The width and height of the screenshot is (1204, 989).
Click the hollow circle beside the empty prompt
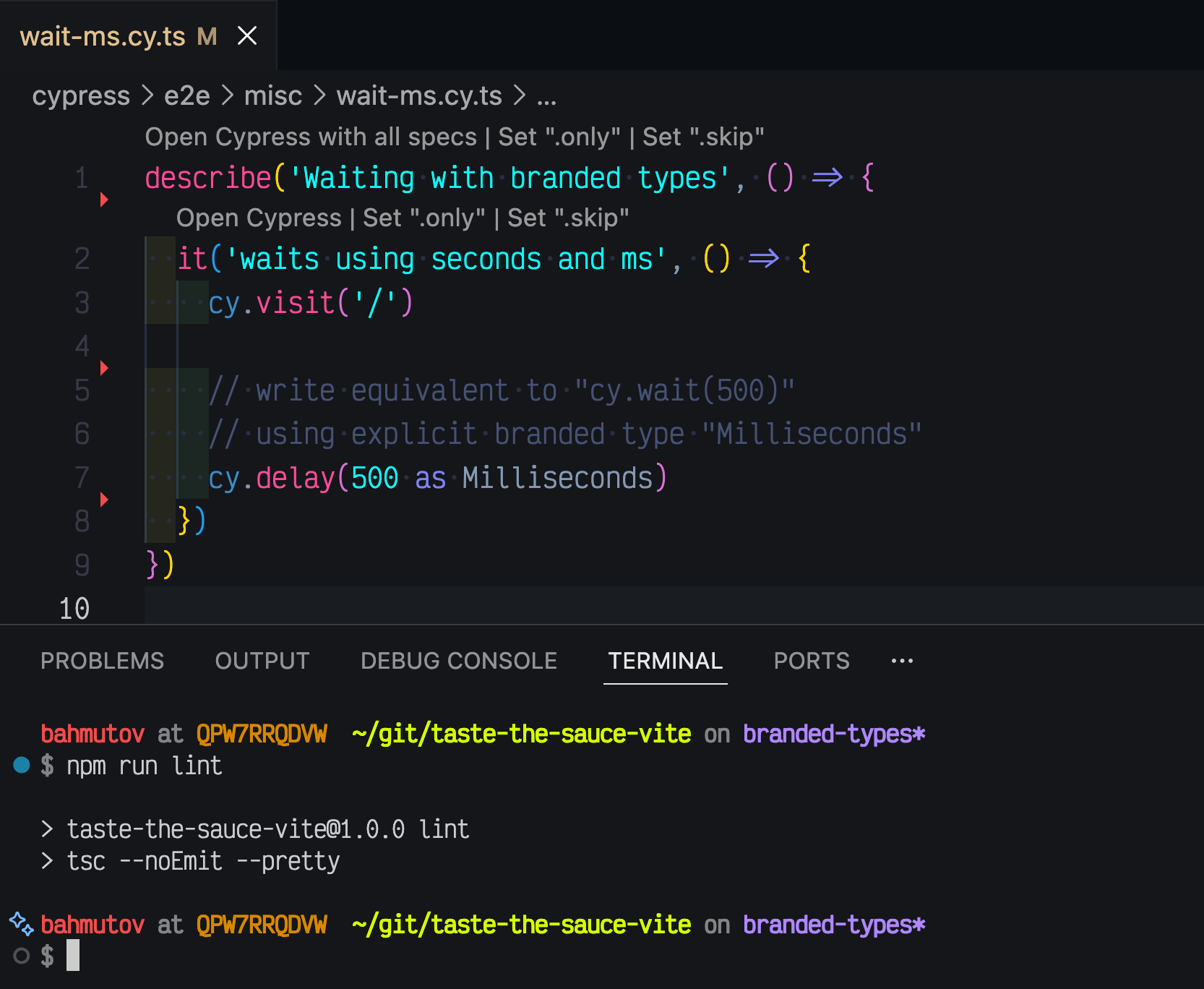[x=22, y=956]
